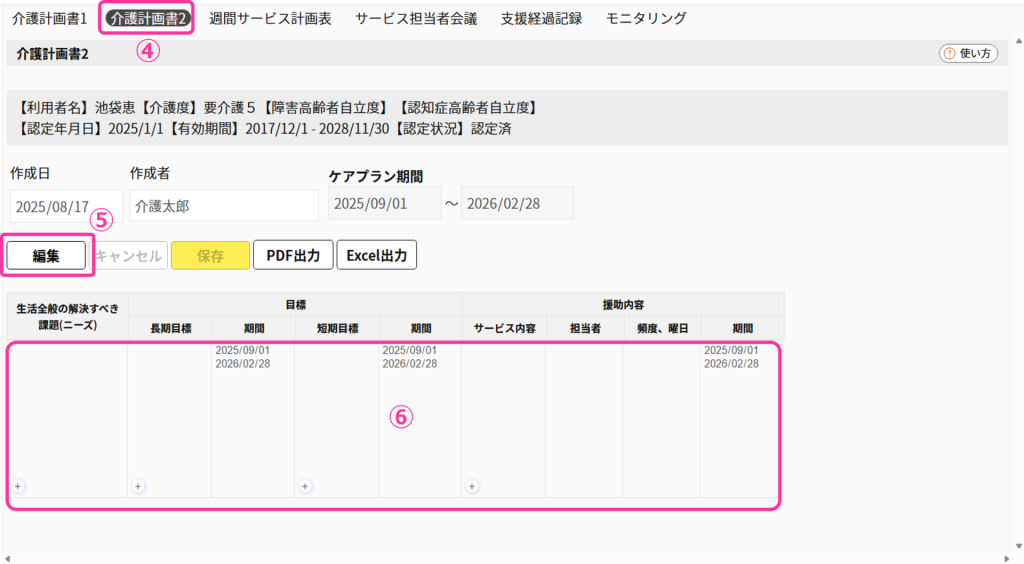Switch to モニタリング tab
This screenshot has height=564, width=1024.
pos(646,19)
